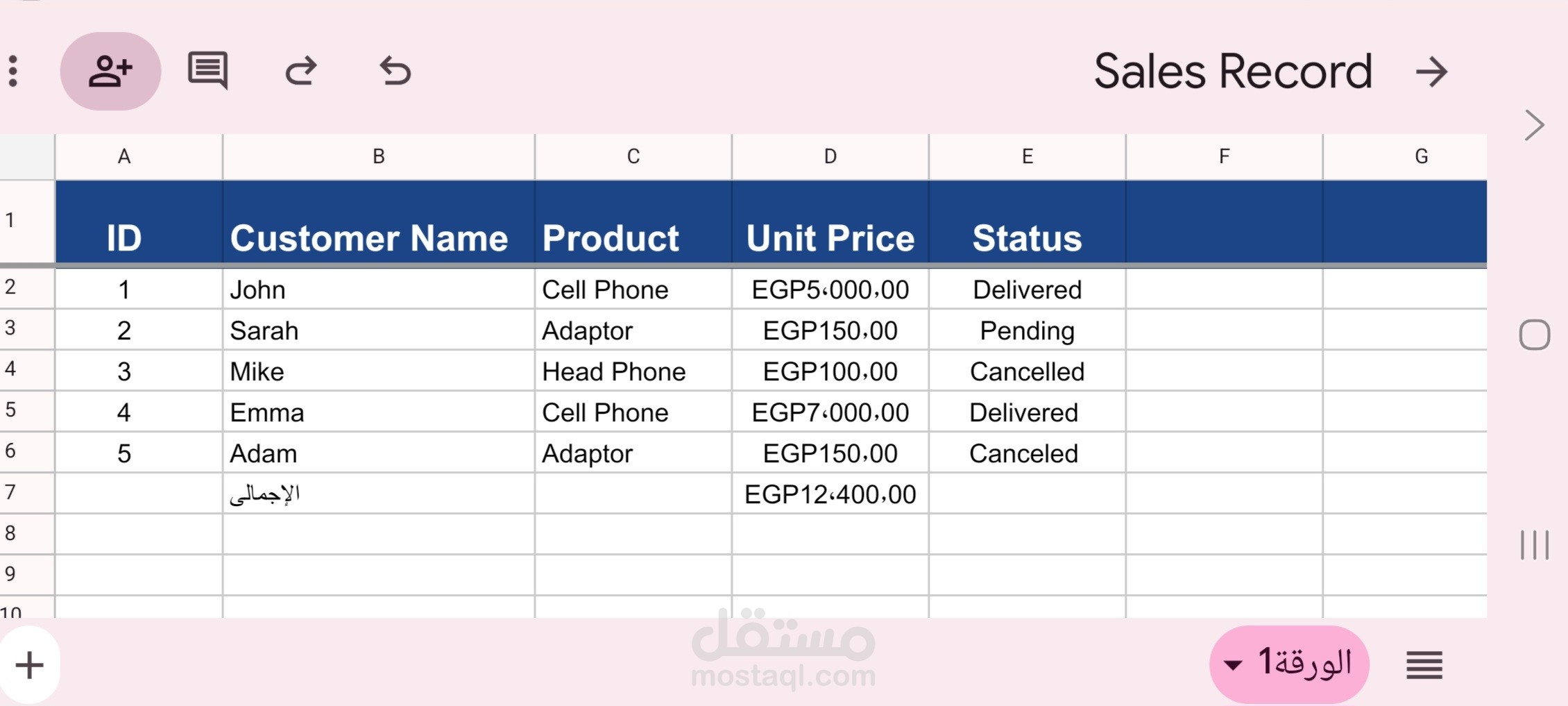This screenshot has width=1568, height=706.
Task: Select the cell containing Sarah
Action: [378, 330]
